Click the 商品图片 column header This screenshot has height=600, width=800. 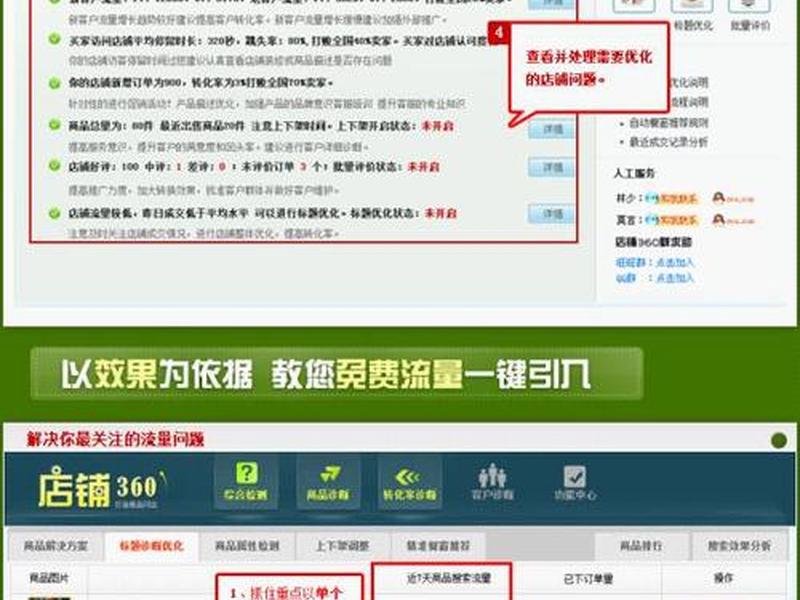[49, 578]
